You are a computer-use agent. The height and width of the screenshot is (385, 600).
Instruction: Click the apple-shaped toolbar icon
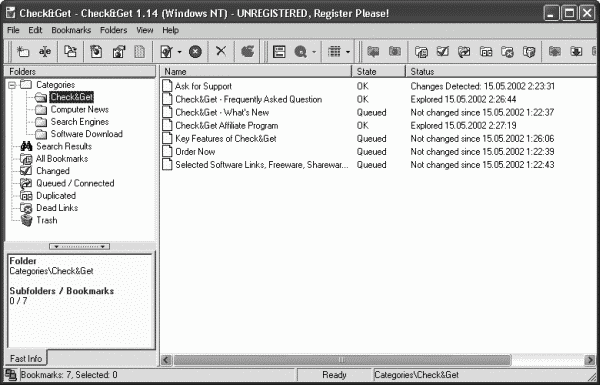click(x=248, y=51)
